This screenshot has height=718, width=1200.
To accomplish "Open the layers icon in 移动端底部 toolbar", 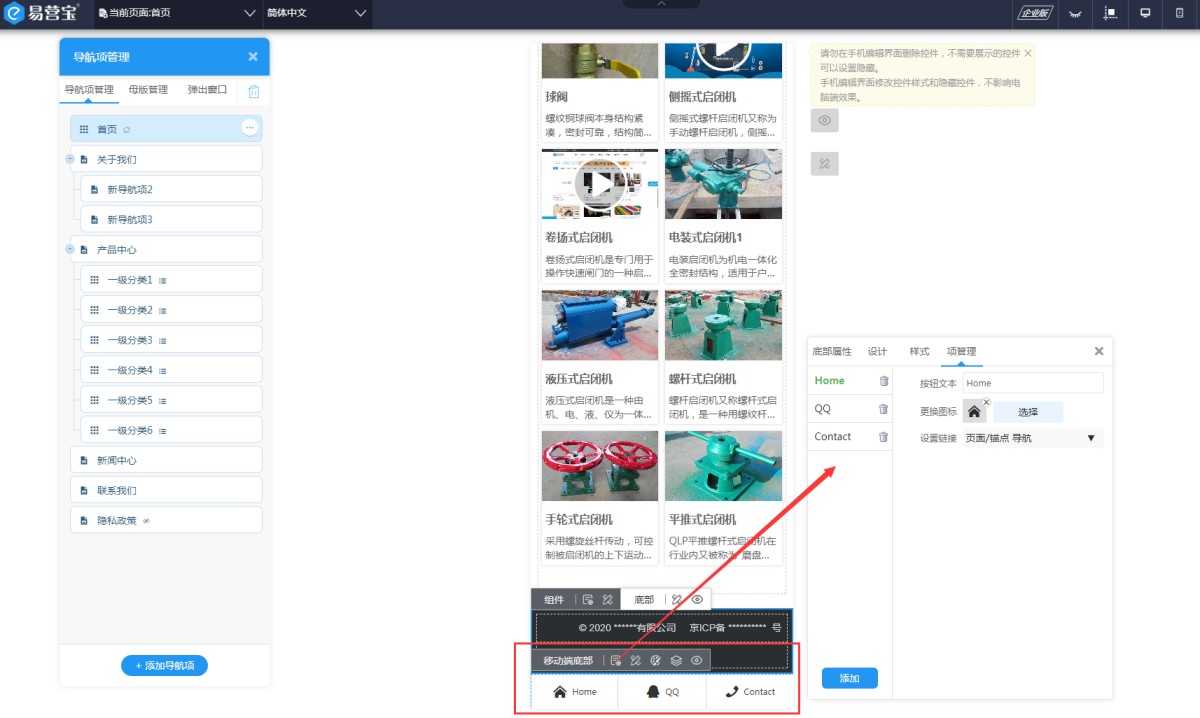I will 676,660.
